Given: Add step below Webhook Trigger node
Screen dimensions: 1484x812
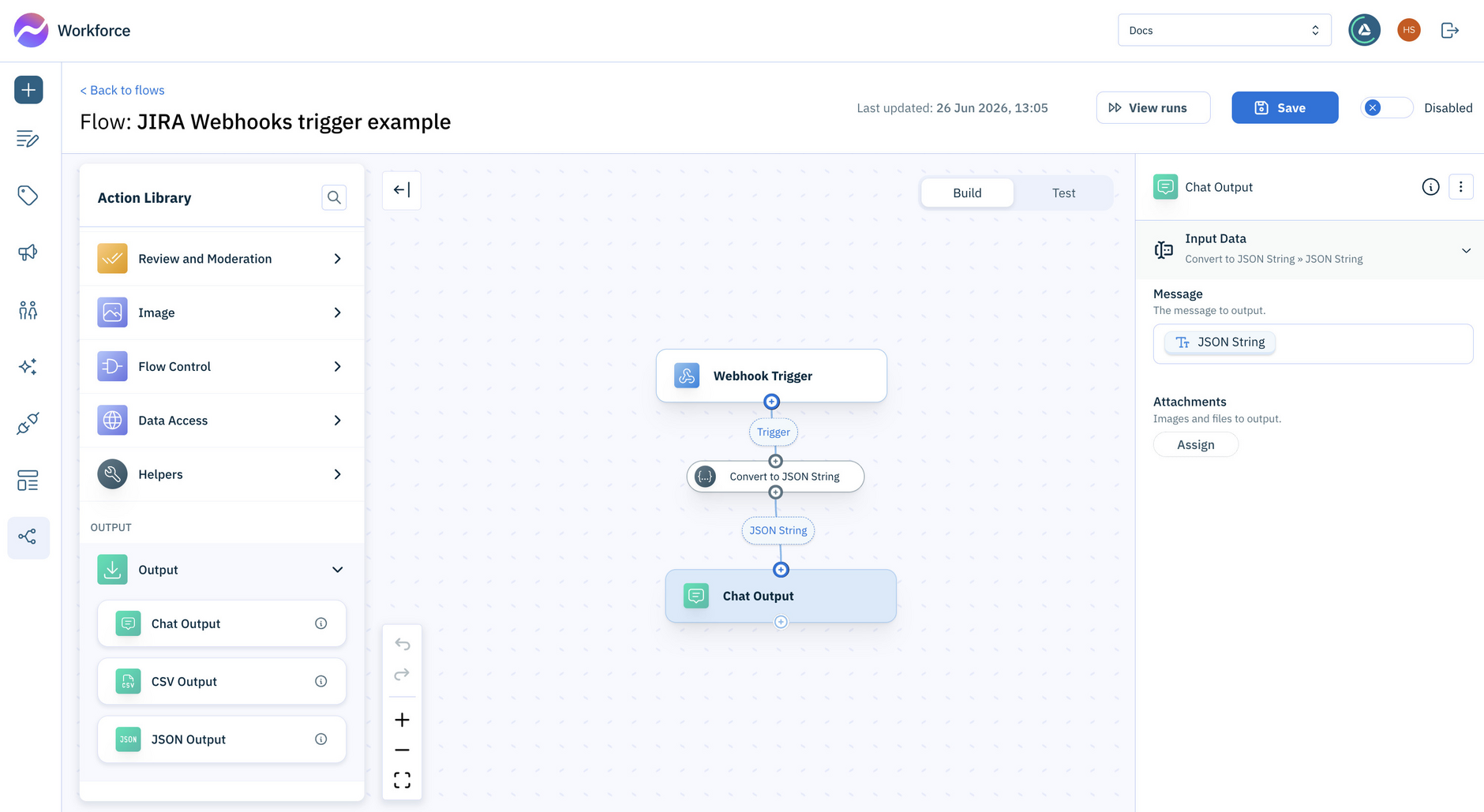Looking at the screenshot, I should pos(772,402).
